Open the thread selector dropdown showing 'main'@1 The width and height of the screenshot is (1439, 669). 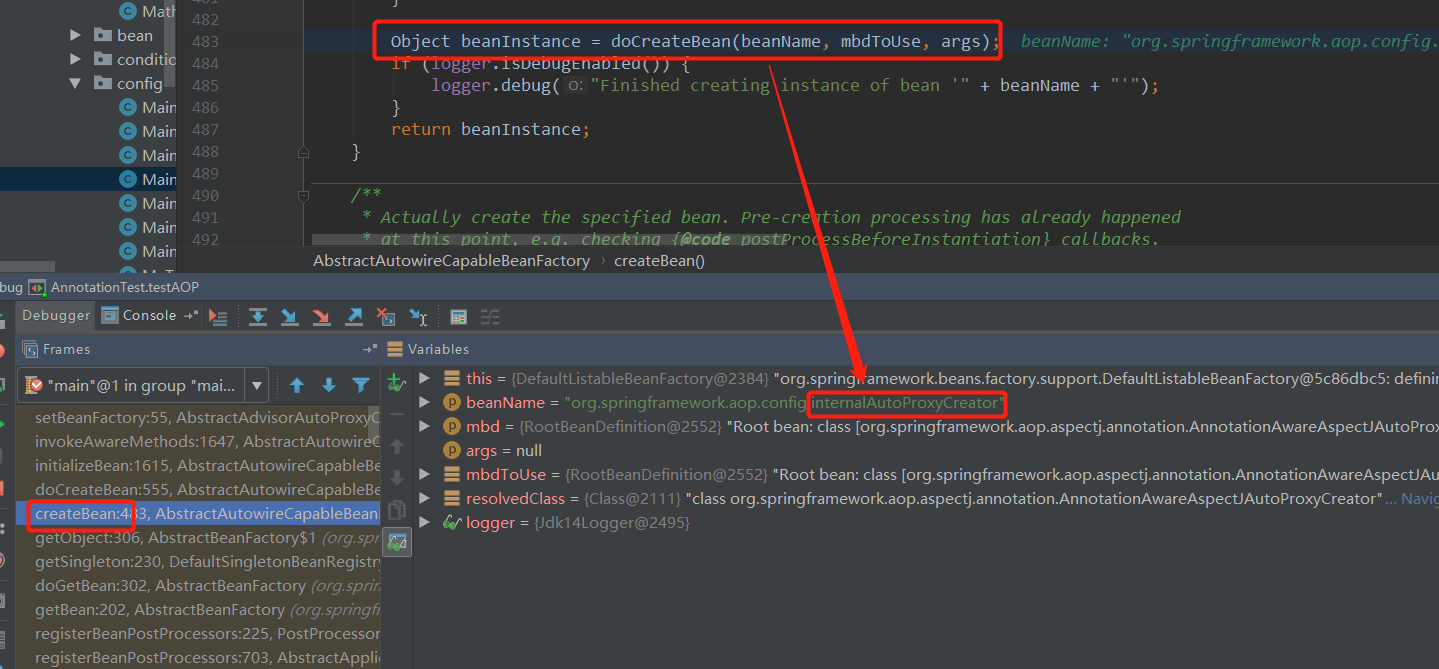(x=257, y=385)
